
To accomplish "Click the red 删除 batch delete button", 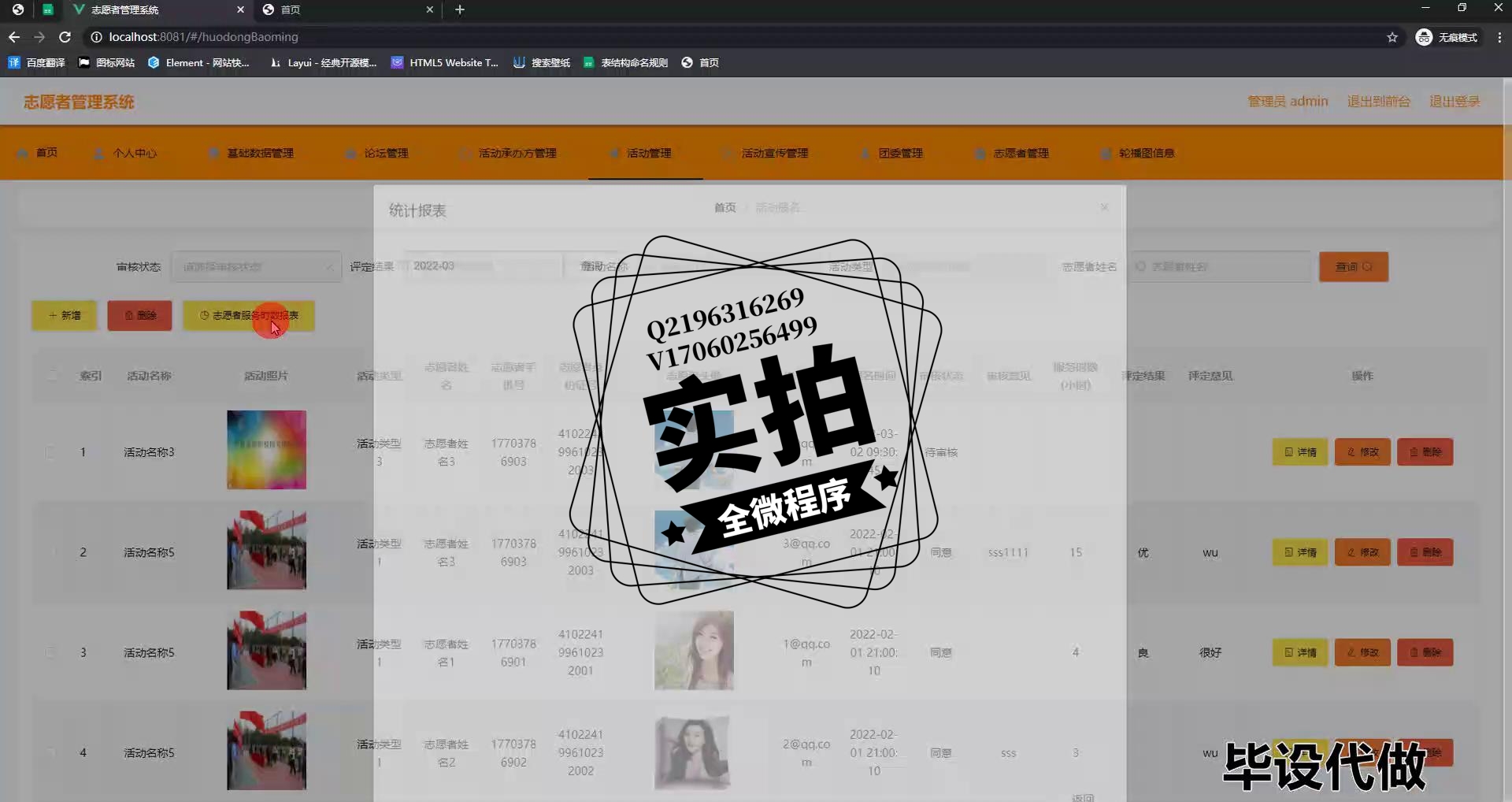I will 139,315.
